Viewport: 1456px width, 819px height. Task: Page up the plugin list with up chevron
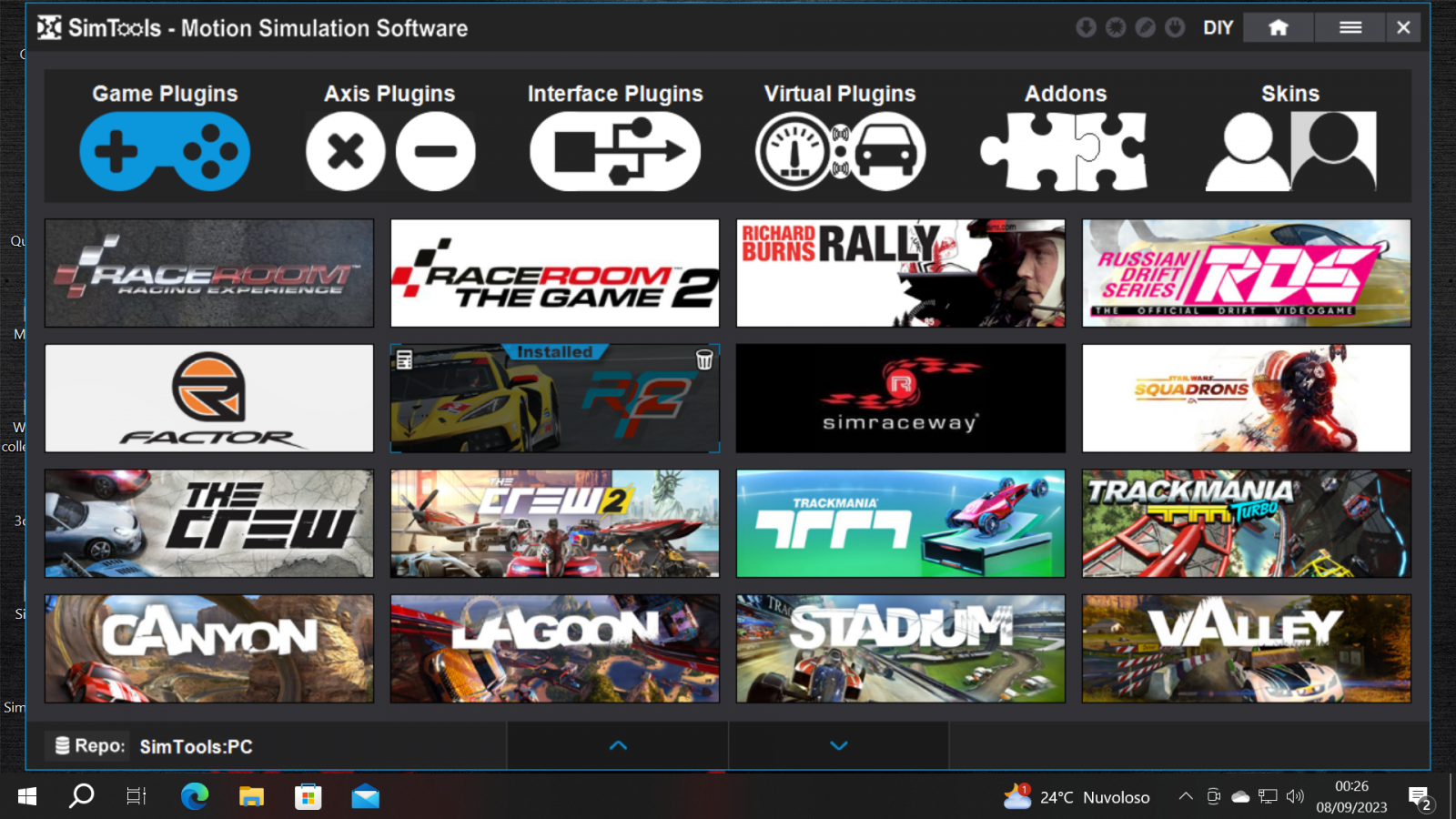[x=618, y=745]
